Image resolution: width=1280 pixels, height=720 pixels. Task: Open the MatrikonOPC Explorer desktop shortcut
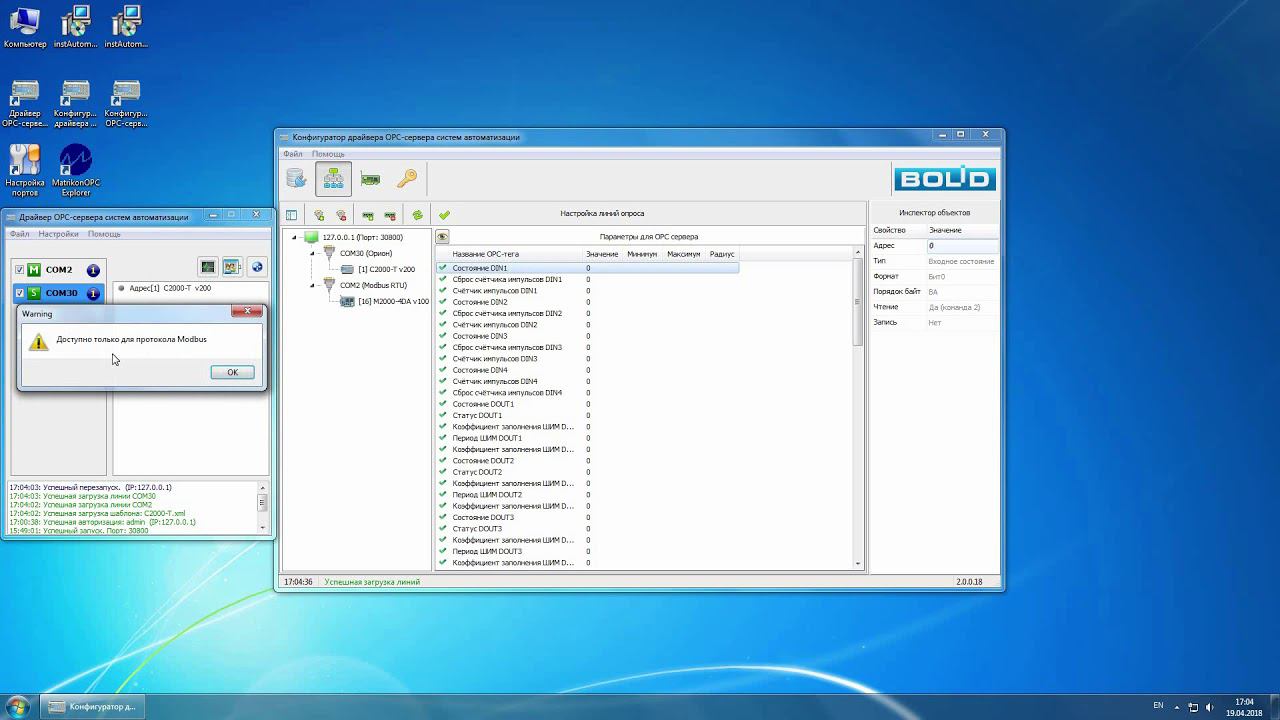76,170
